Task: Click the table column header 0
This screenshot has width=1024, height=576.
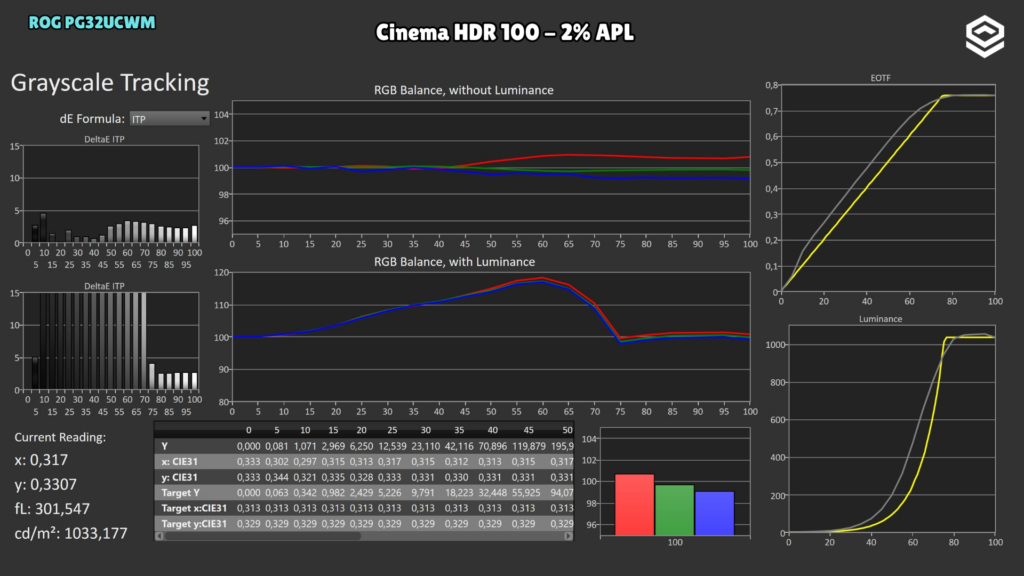Action: coord(248,430)
